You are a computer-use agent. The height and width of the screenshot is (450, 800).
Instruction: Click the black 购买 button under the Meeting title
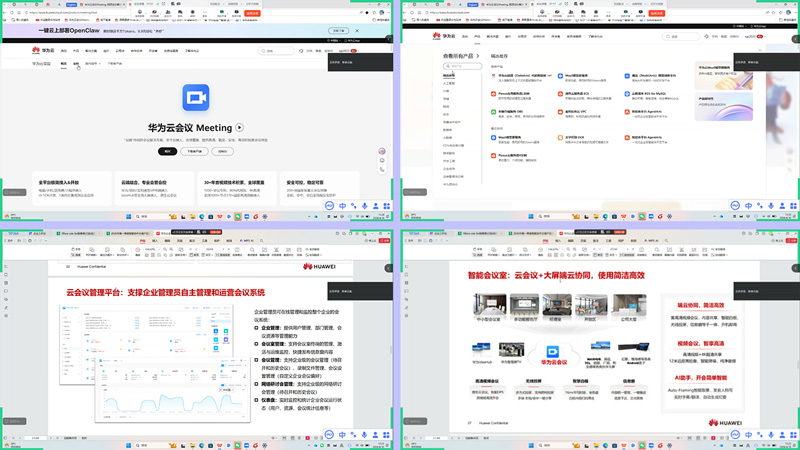(x=168, y=151)
